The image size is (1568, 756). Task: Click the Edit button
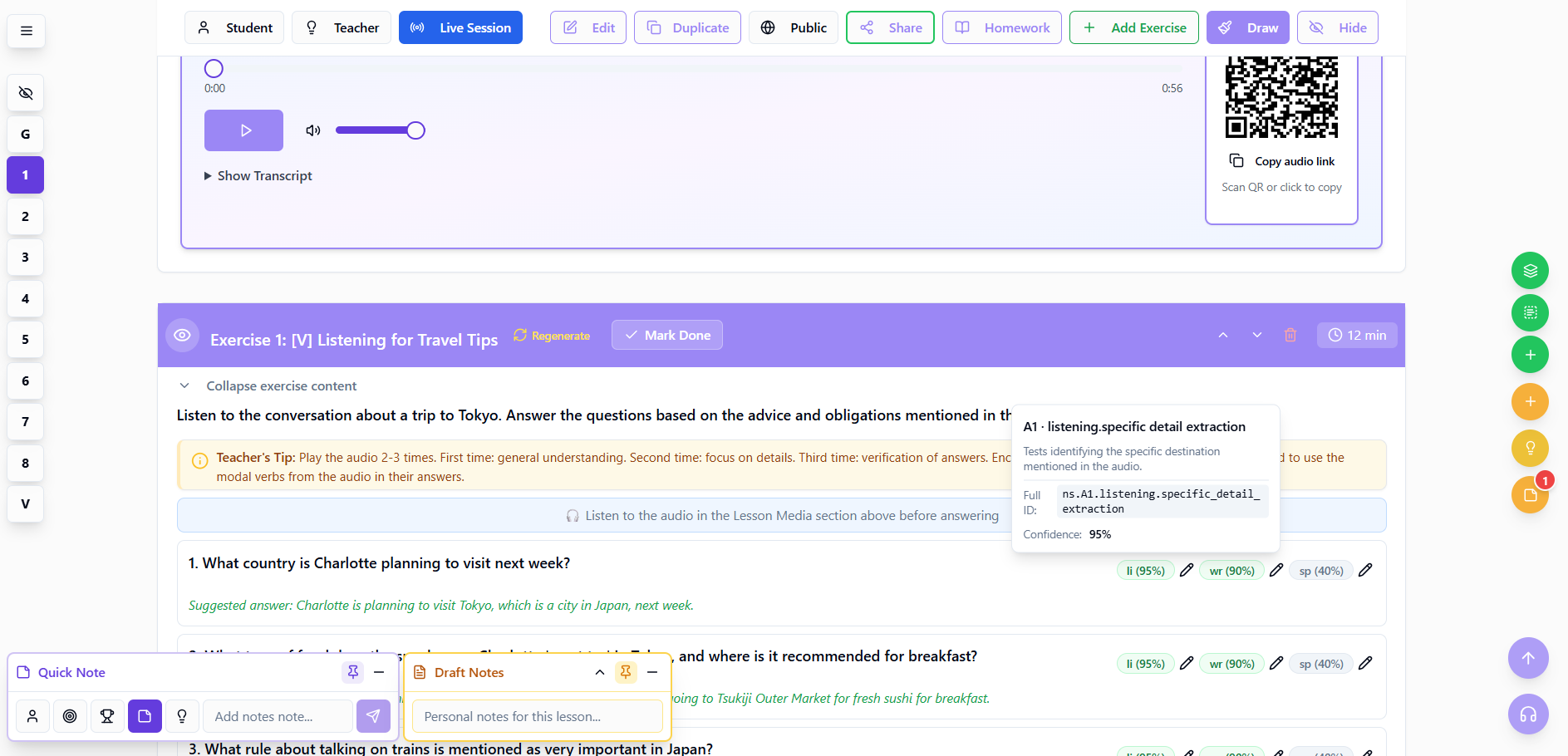[588, 27]
